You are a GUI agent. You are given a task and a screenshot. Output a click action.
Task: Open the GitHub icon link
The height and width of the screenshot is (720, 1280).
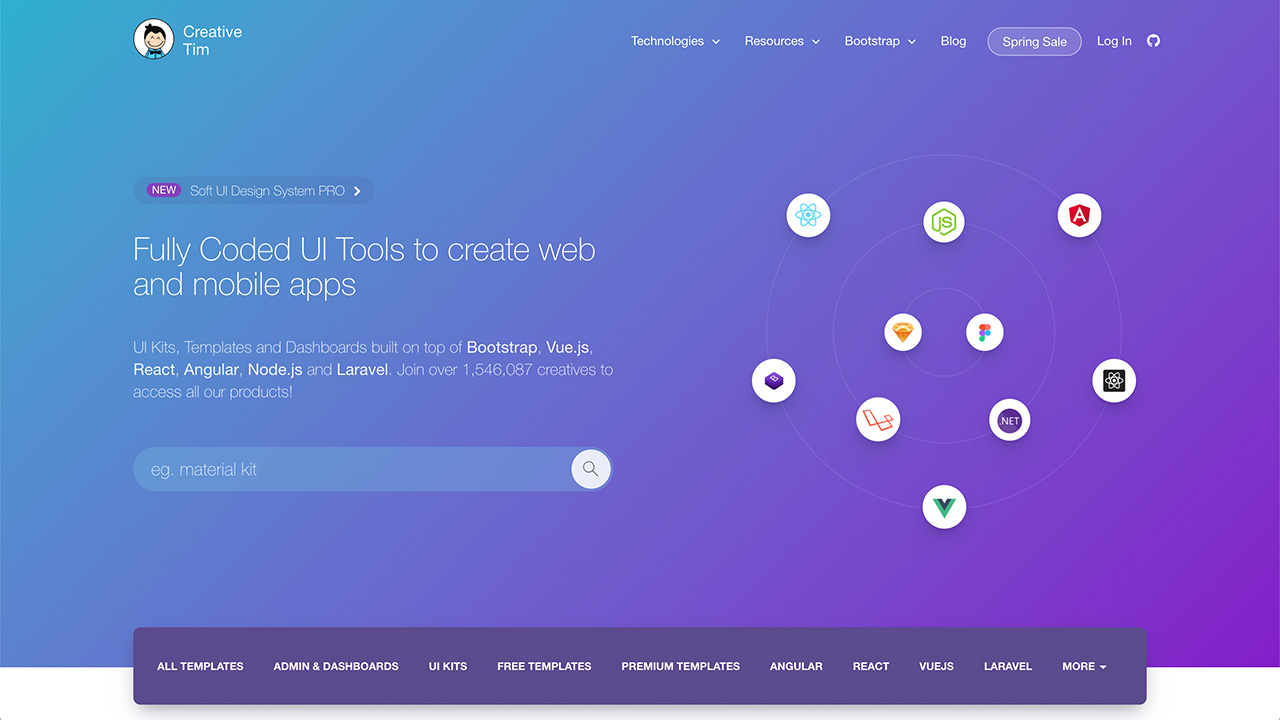pos(1153,41)
